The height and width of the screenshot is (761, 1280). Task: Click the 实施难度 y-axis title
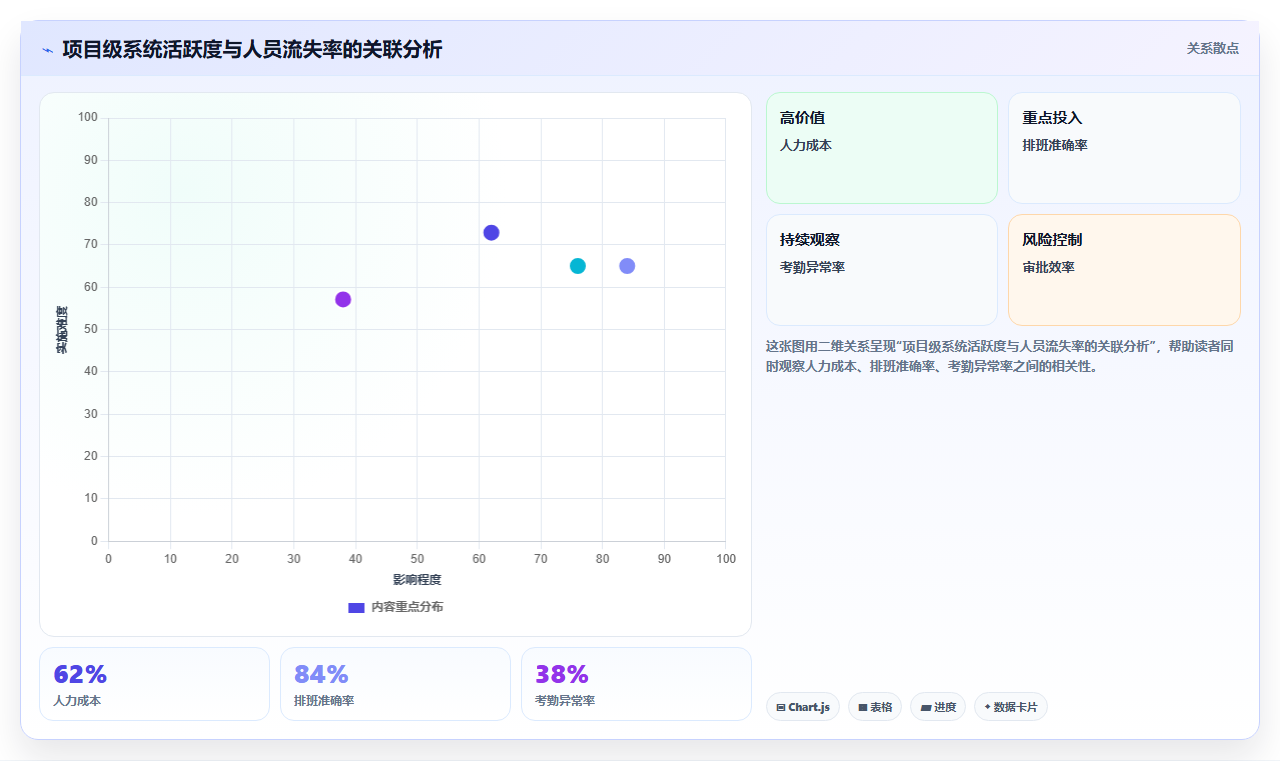[62, 330]
